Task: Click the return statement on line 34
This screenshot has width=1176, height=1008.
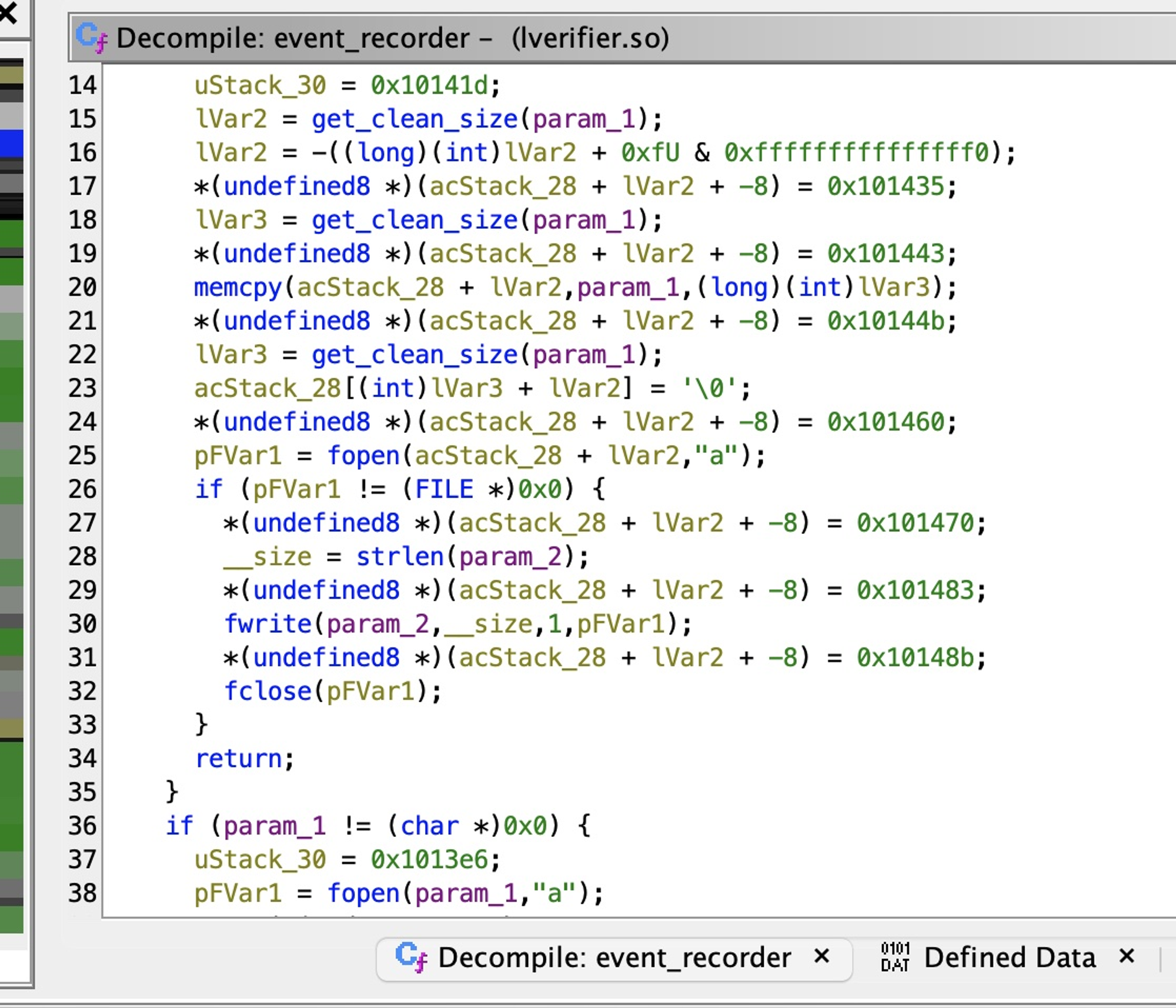Action: click(x=239, y=759)
